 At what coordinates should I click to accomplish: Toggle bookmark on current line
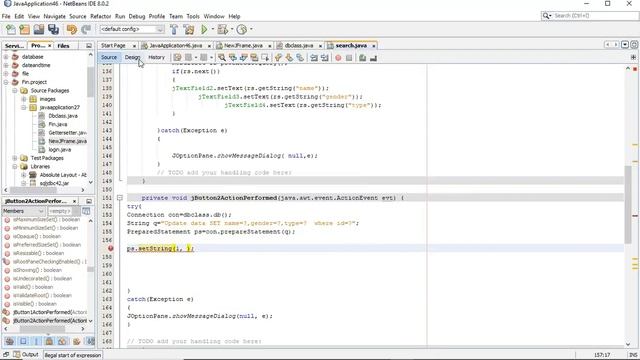coord(300,58)
